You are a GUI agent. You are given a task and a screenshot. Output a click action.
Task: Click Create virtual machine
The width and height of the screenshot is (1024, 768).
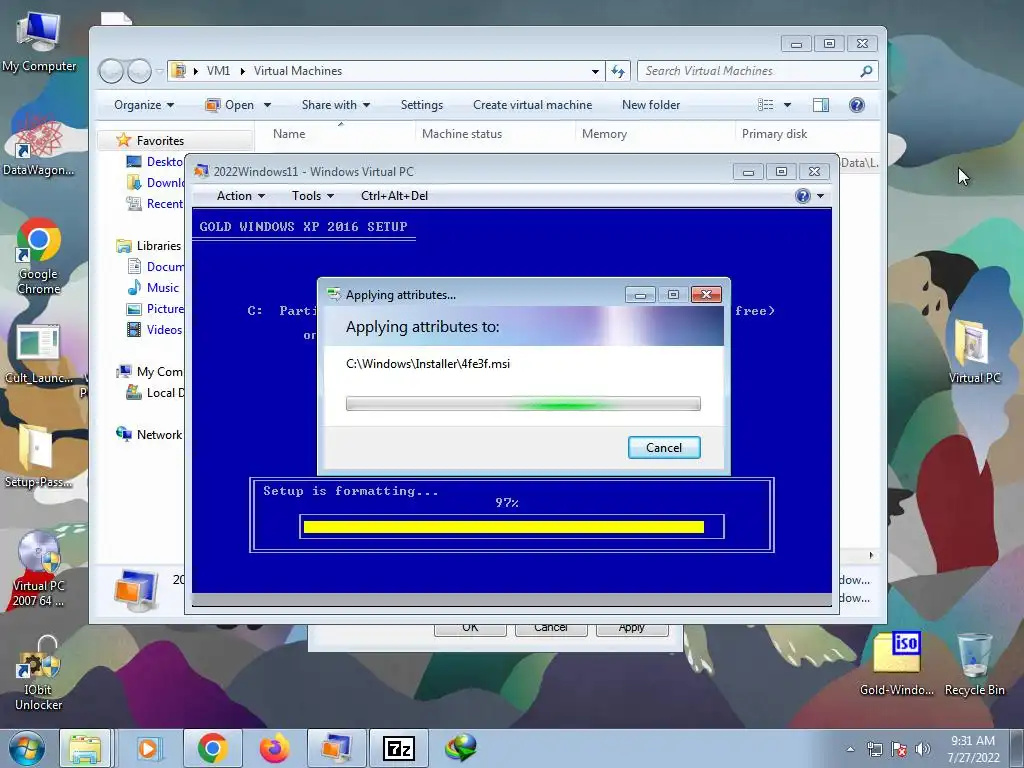click(x=532, y=105)
